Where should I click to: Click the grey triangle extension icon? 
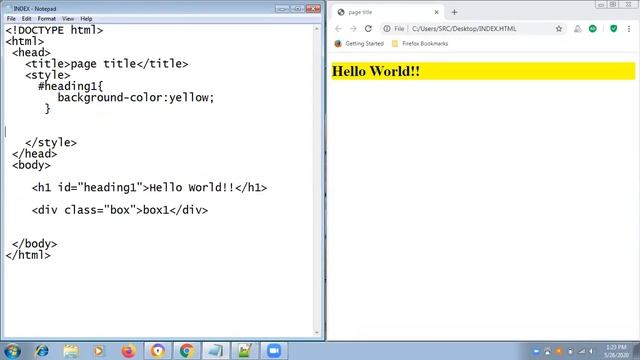[578, 29]
